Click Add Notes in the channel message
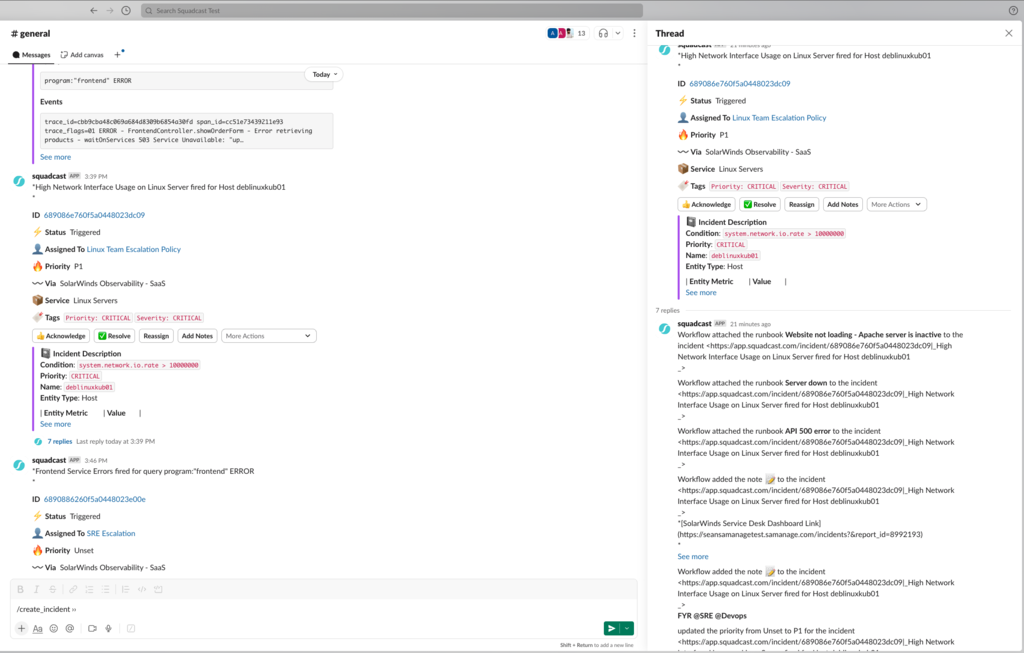The image size is (1024, 653). click(x=197, y=336)
